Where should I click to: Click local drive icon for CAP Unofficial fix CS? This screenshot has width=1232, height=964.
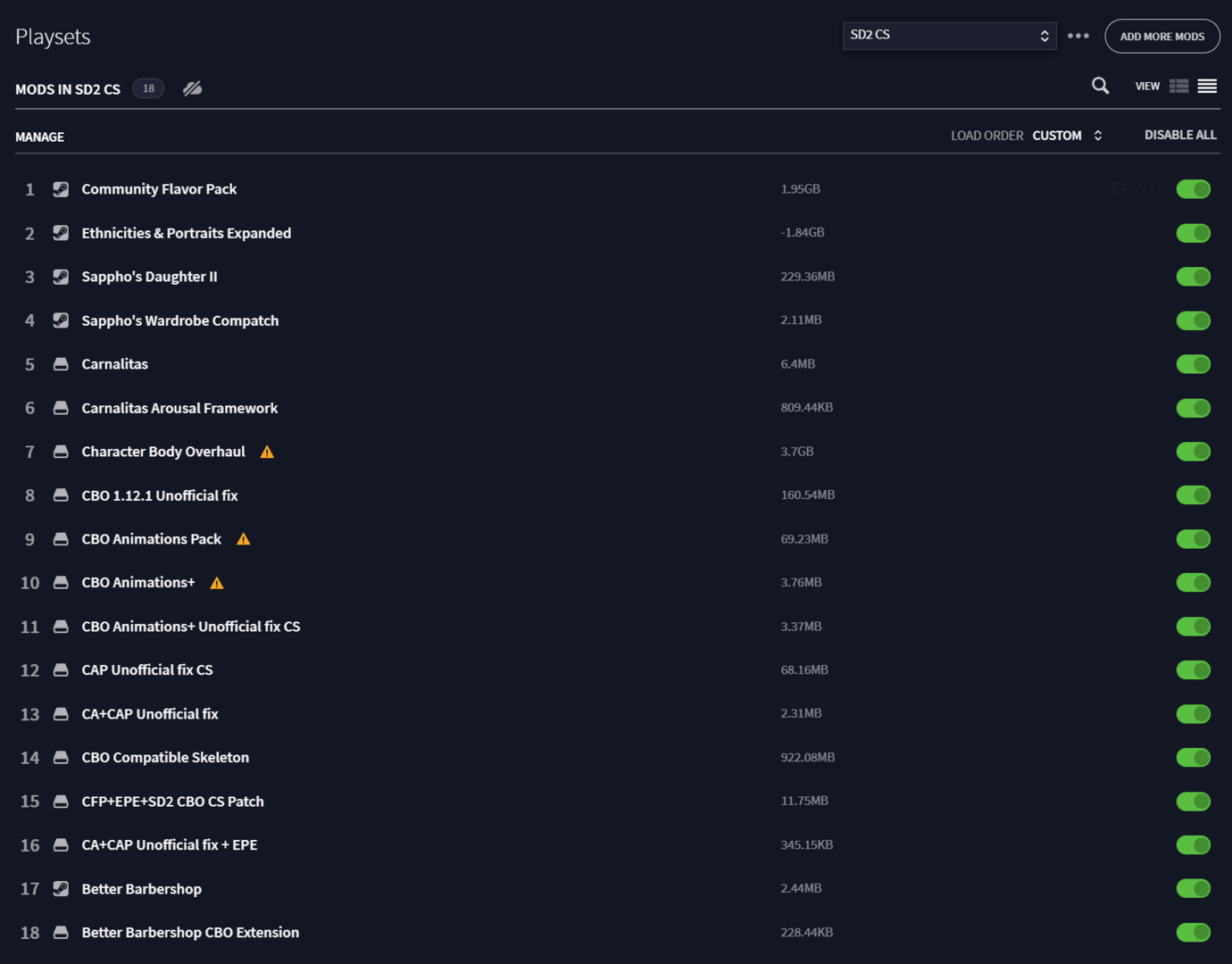[x=61, y=670]
